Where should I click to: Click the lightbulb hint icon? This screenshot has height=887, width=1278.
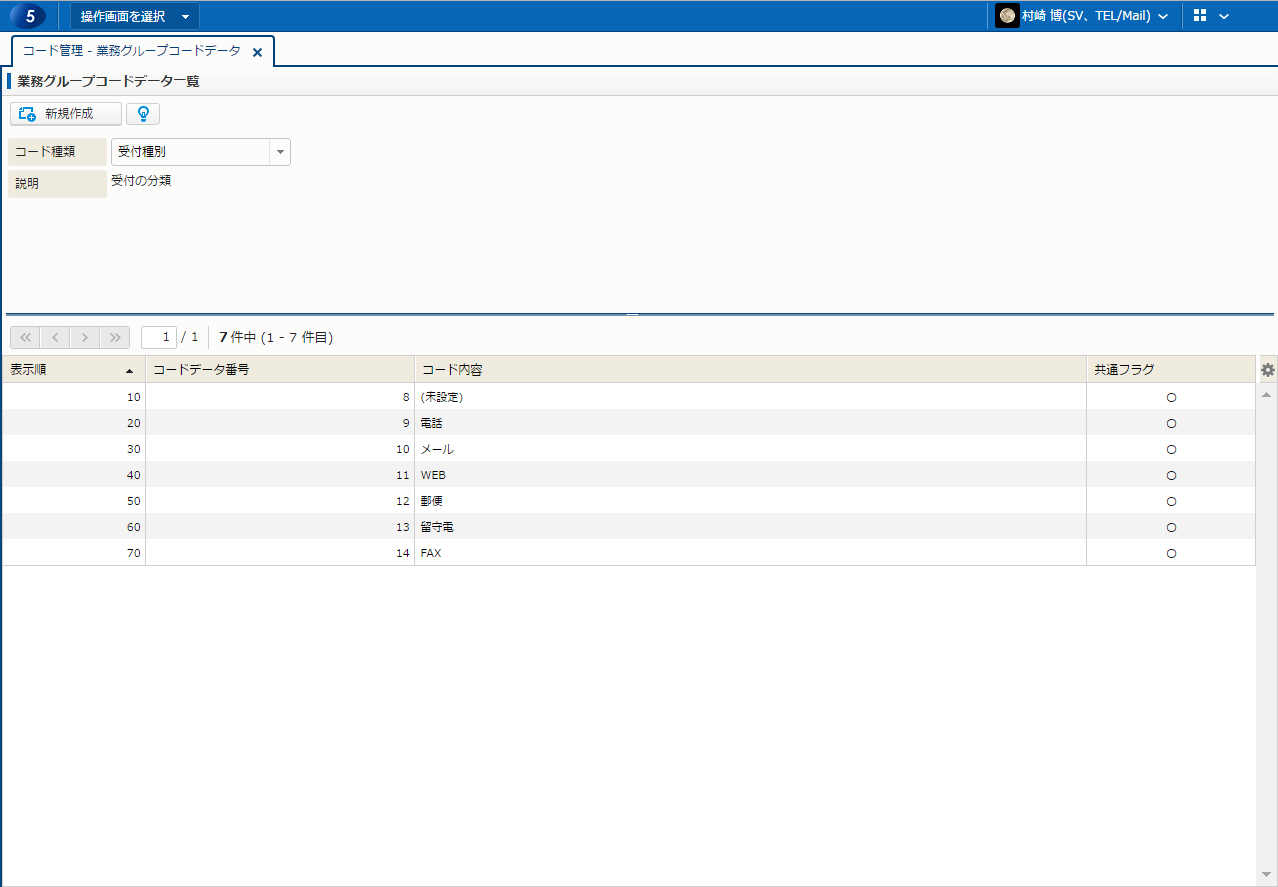click(x=143, y=114)
